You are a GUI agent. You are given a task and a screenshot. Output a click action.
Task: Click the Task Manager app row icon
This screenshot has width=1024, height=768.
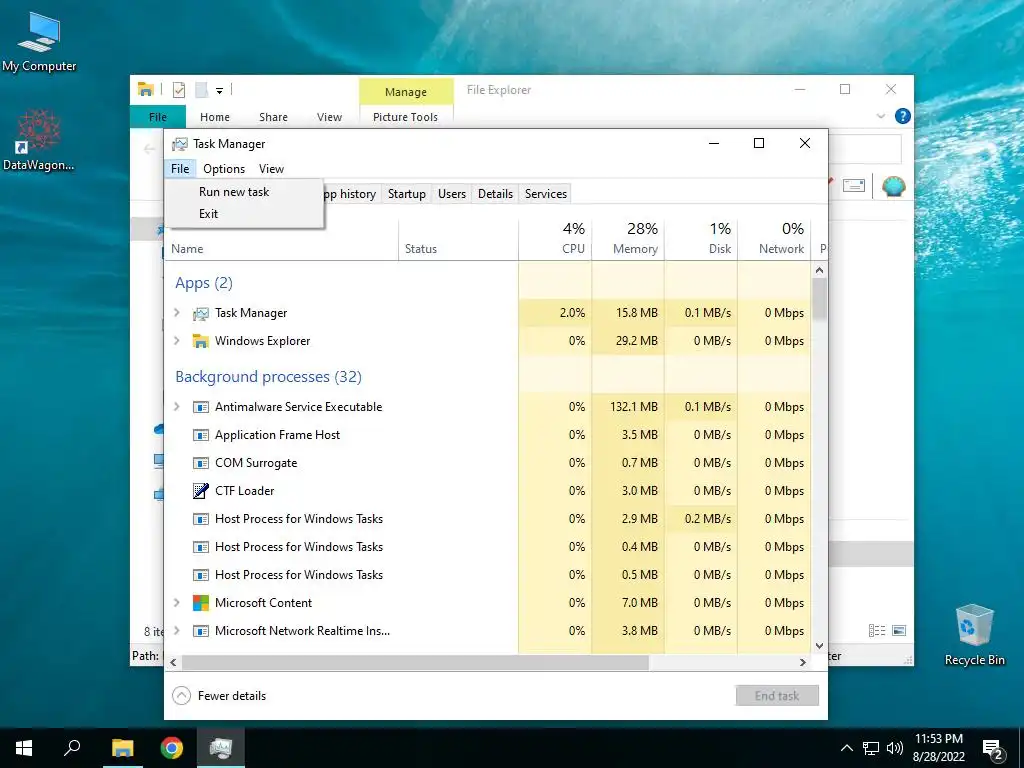200,313
